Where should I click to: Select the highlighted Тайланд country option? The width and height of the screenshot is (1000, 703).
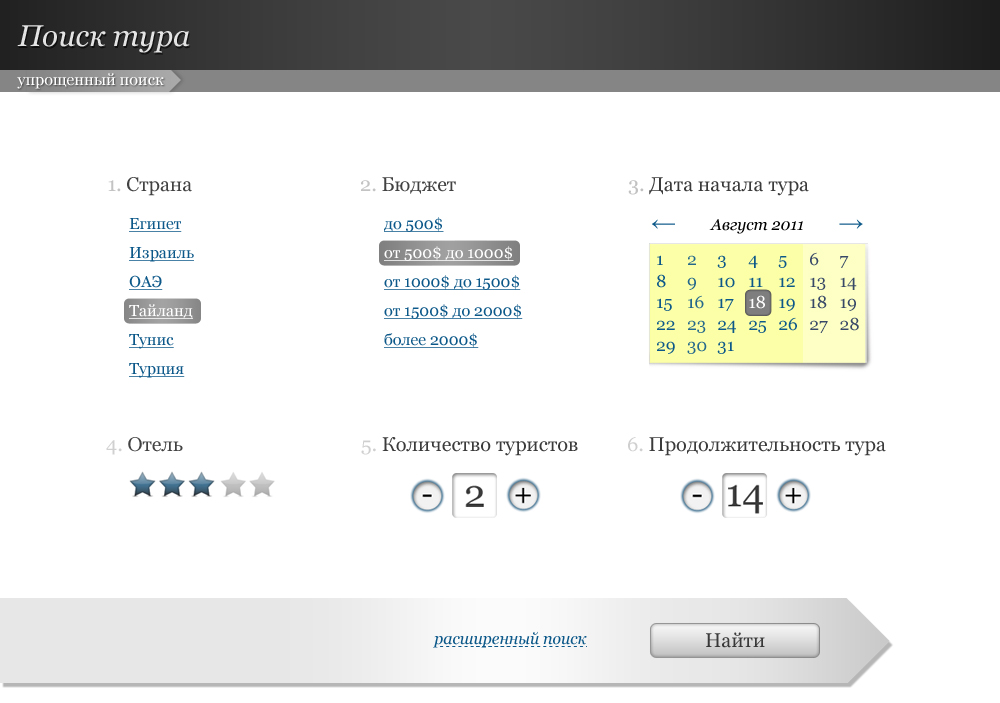161,311
